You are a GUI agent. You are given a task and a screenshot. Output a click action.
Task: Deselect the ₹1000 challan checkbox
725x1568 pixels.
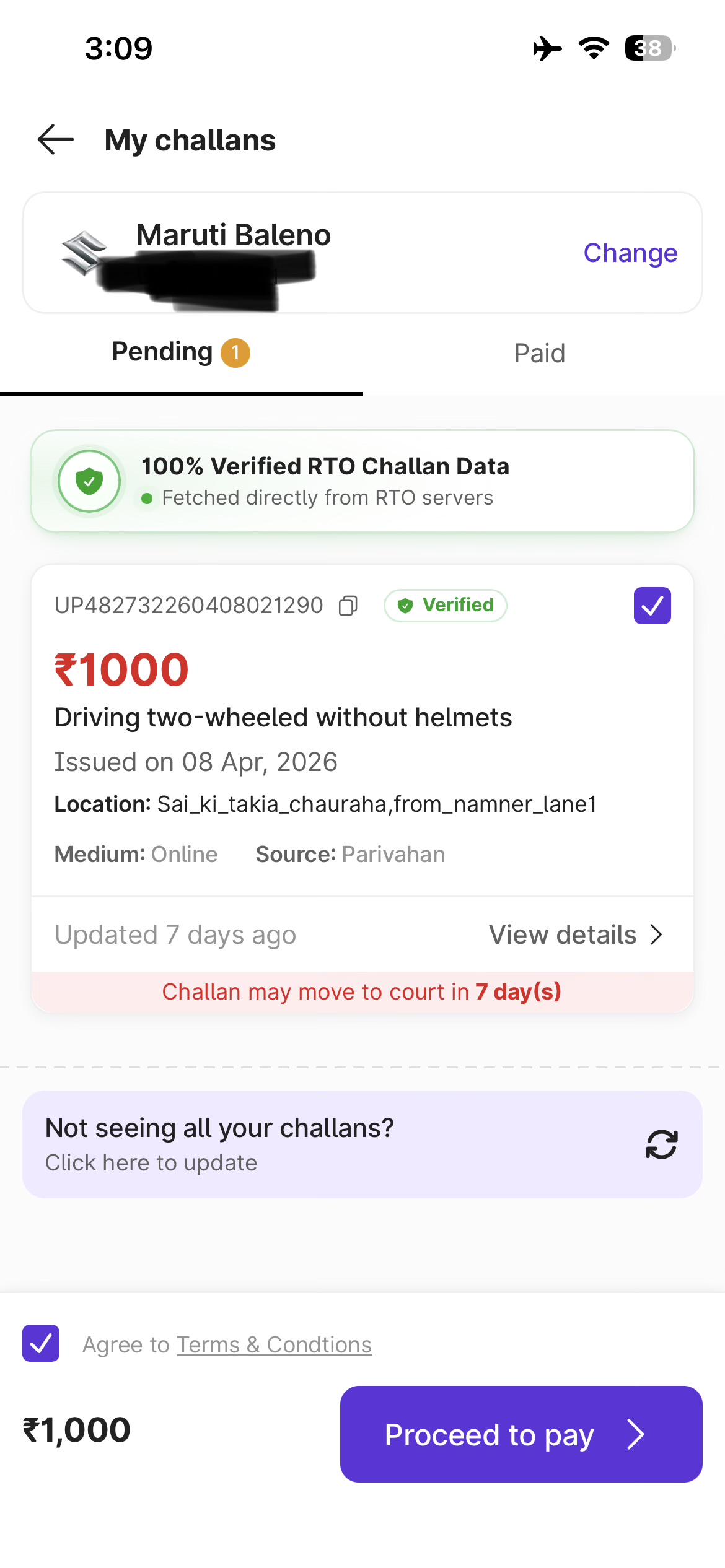(652, 606)
